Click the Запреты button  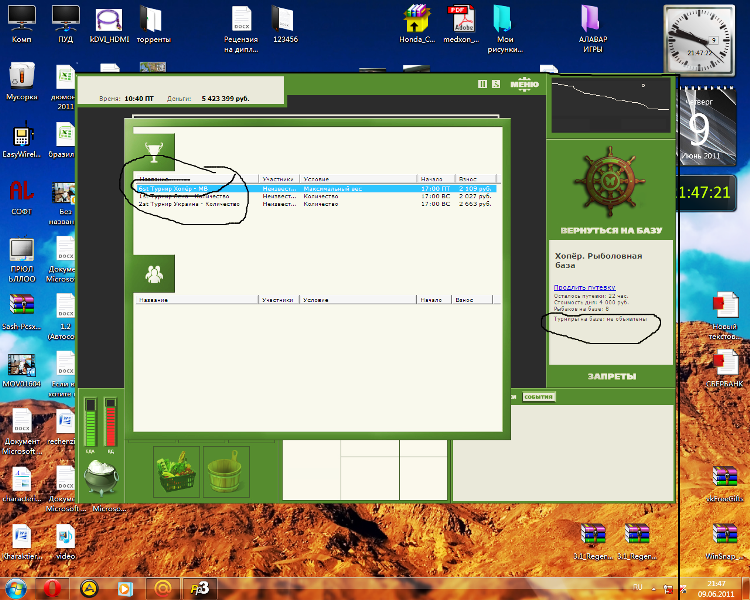612,377
